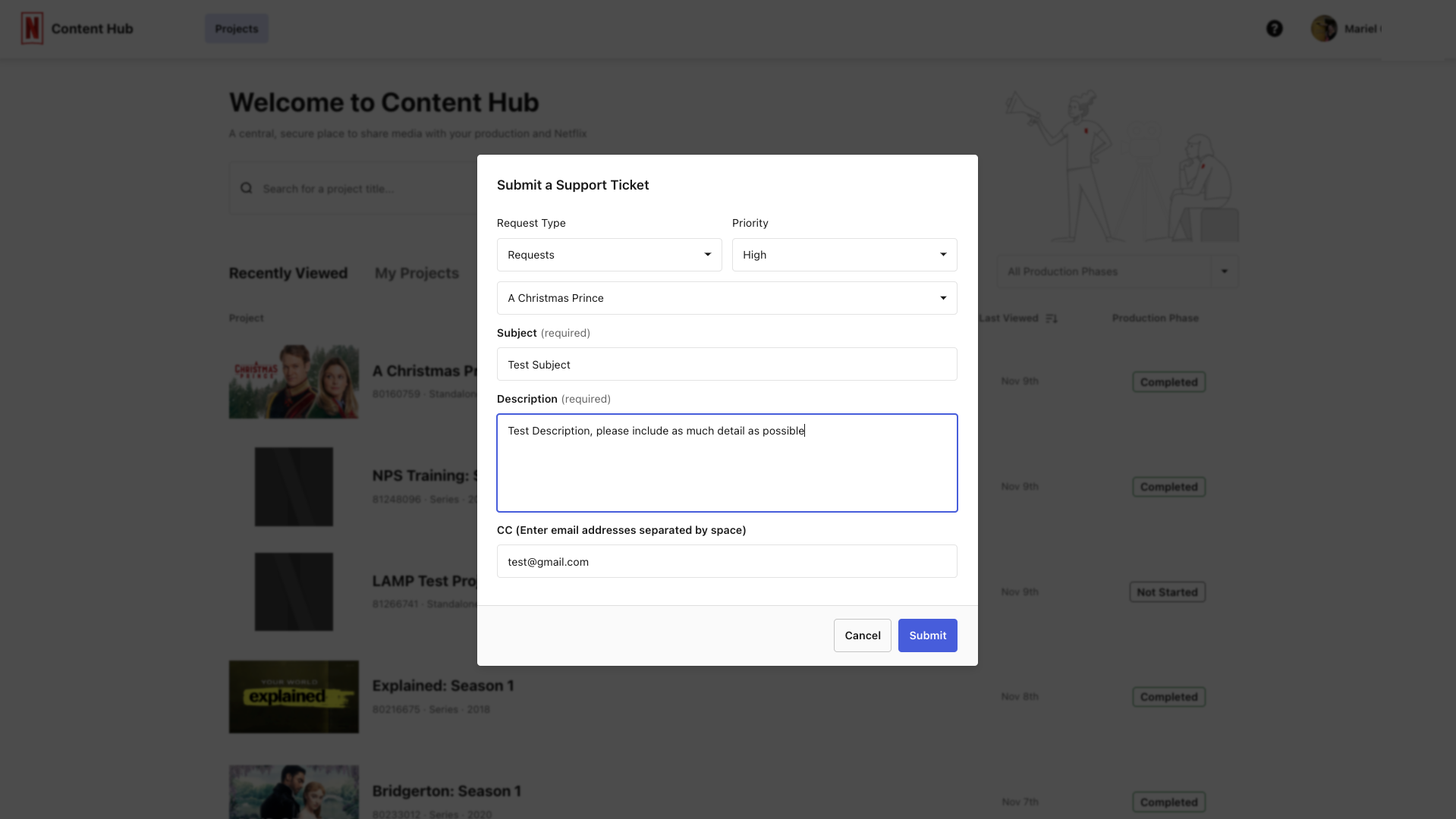This screenshot has width=1456, height=819.
Task: Click the search magnifier icon
Action: [247, 188]
